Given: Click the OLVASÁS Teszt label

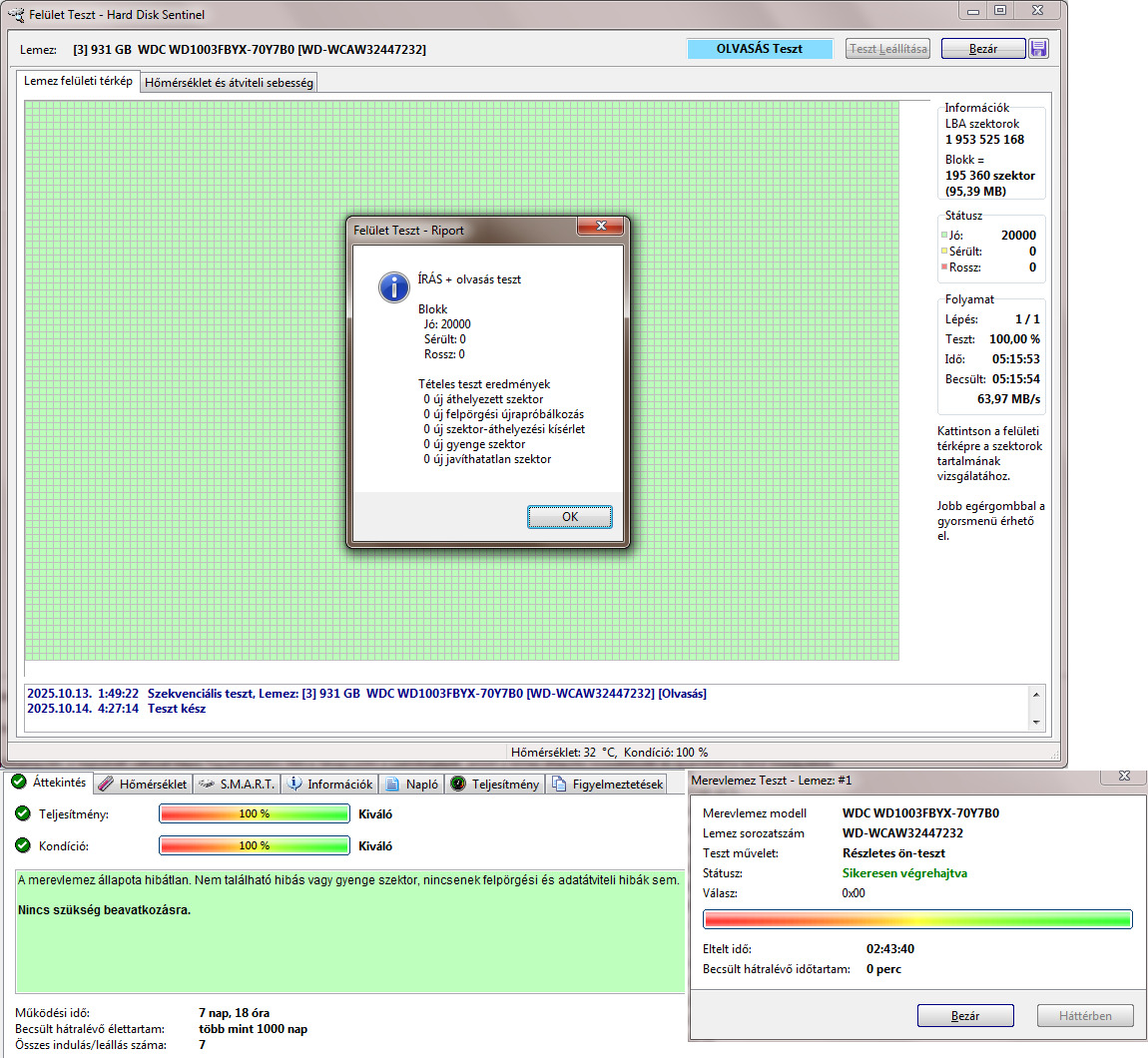Looking at the screenshot, I should (760, 48).
